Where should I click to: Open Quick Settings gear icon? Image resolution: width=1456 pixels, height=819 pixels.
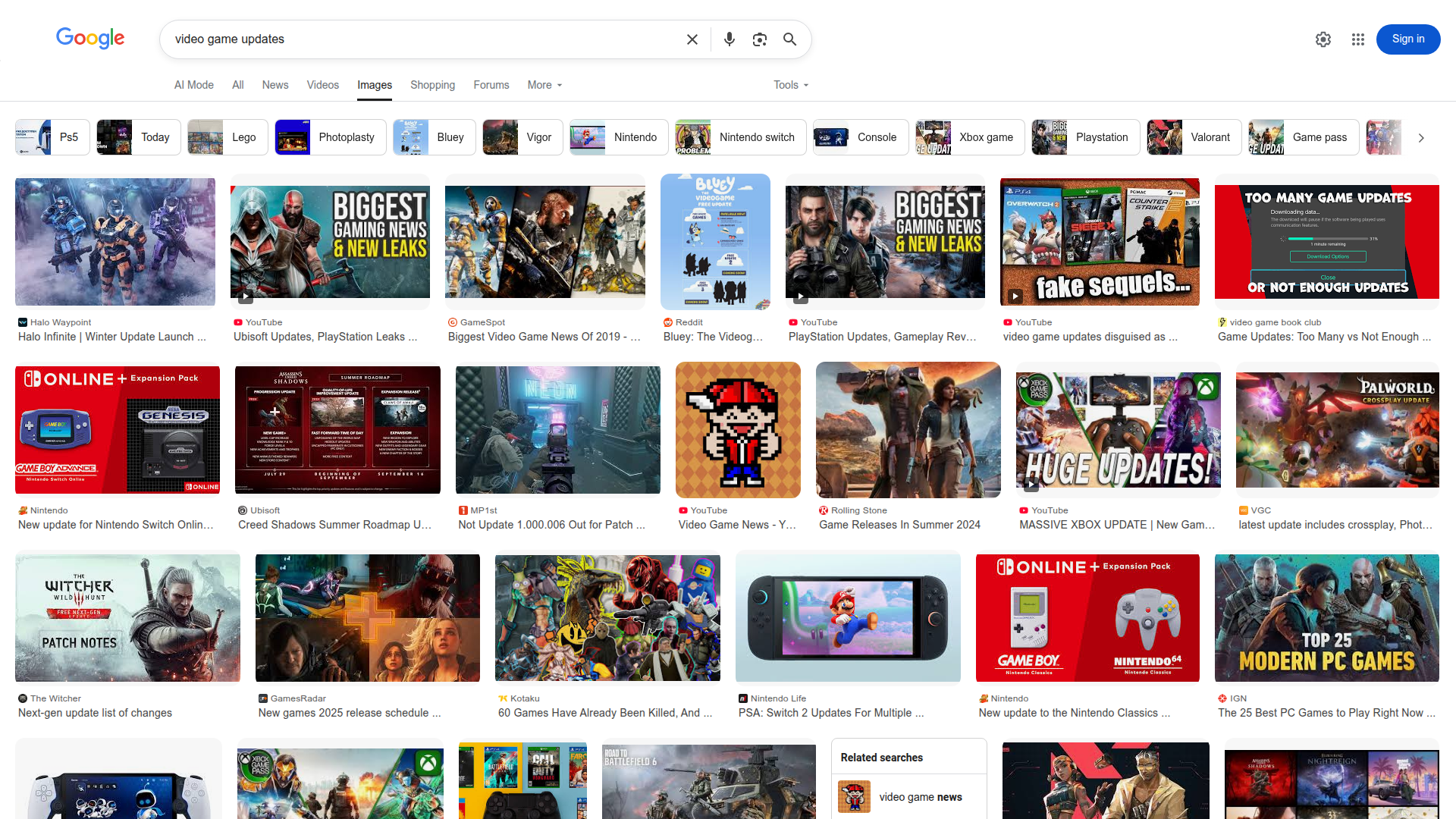(1323, 39)
